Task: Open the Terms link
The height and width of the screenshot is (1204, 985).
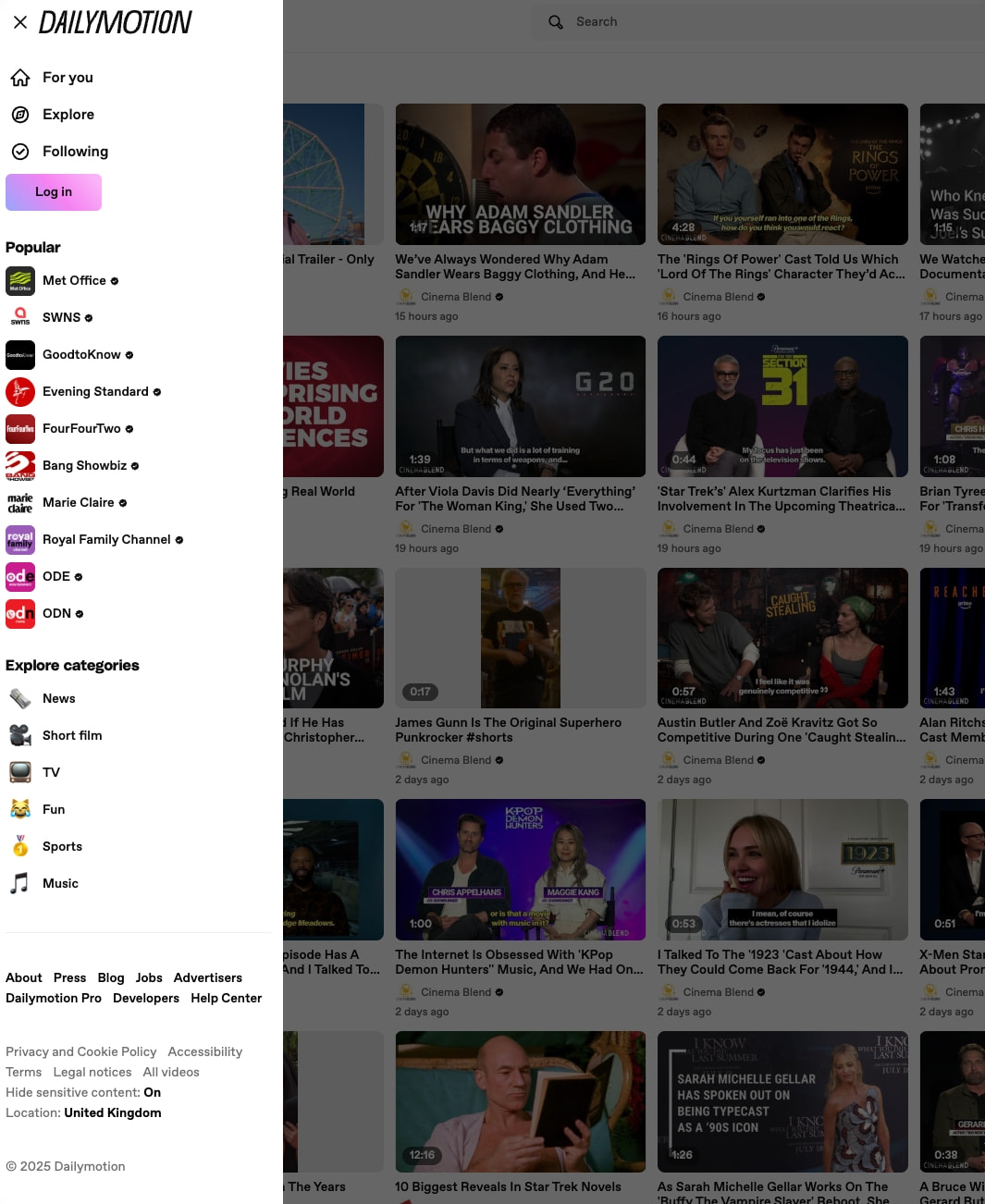Action: [24, 1072]
